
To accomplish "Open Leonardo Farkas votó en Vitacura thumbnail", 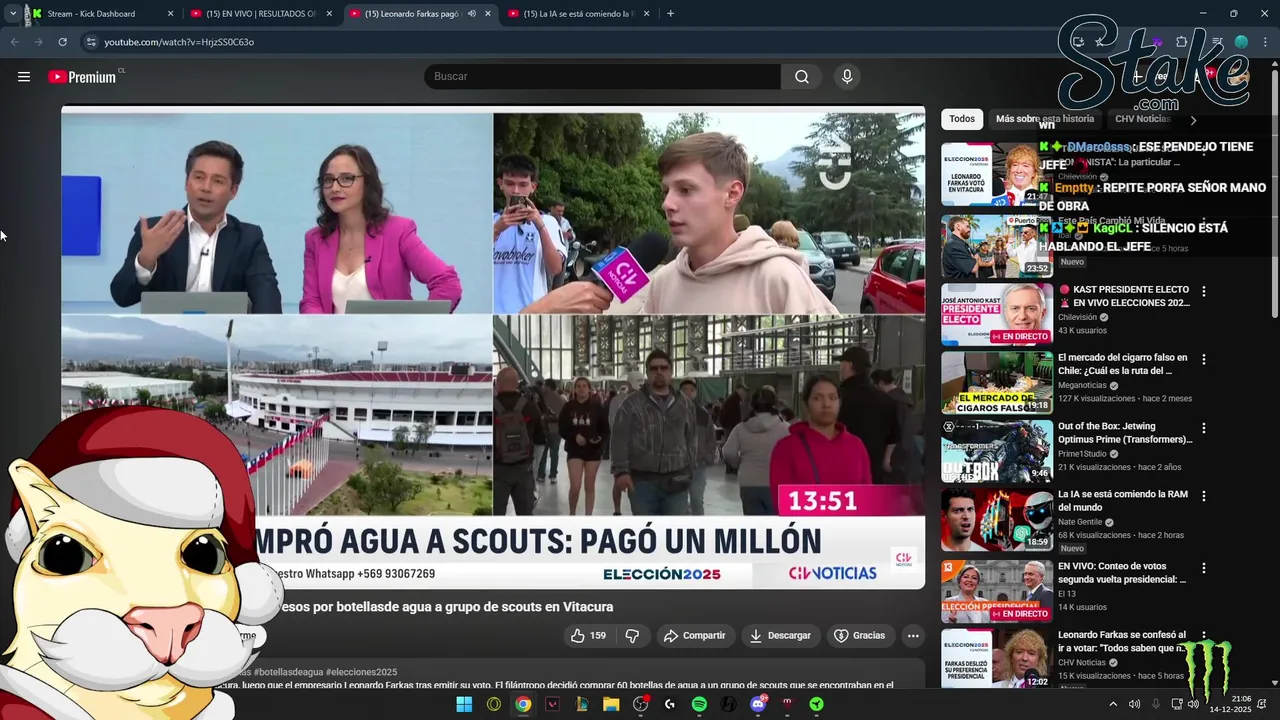I will pos(997,174).
